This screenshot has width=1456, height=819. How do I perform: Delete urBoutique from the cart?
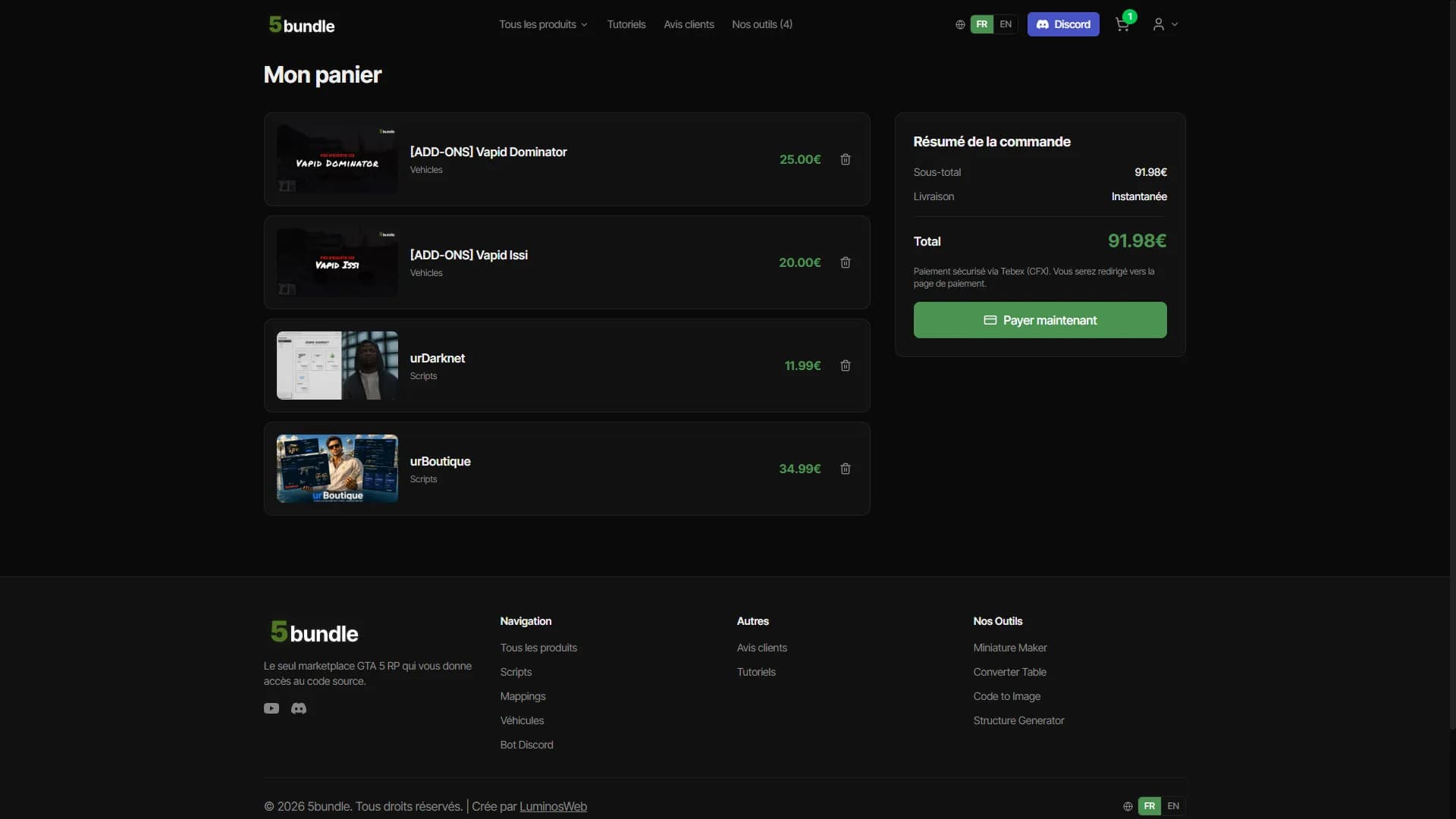(x=846, y=469)
